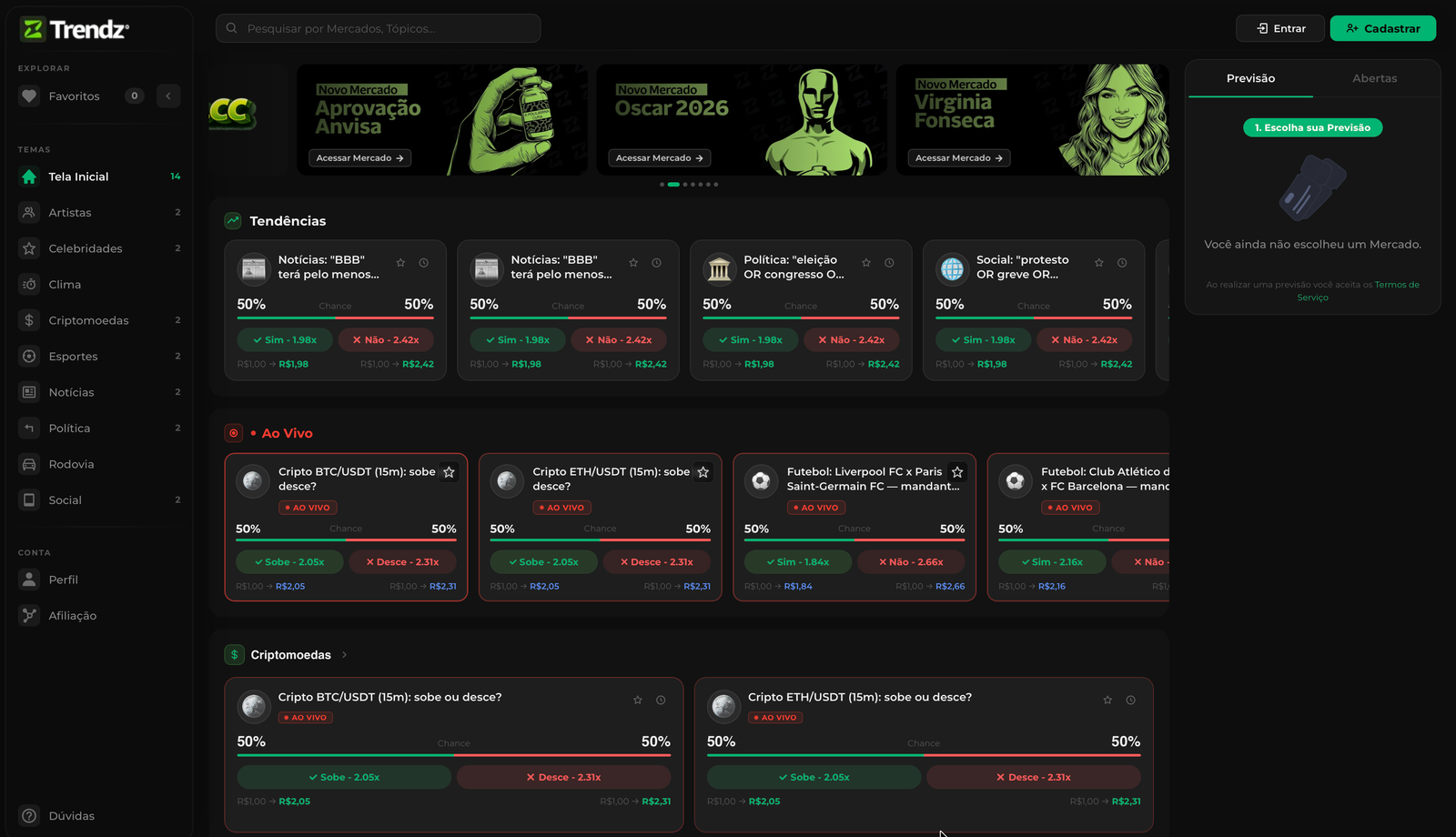This screenshot has height=837, width=1456.
Task: Click the Trendz logo
Action: (x=75, y=29)
